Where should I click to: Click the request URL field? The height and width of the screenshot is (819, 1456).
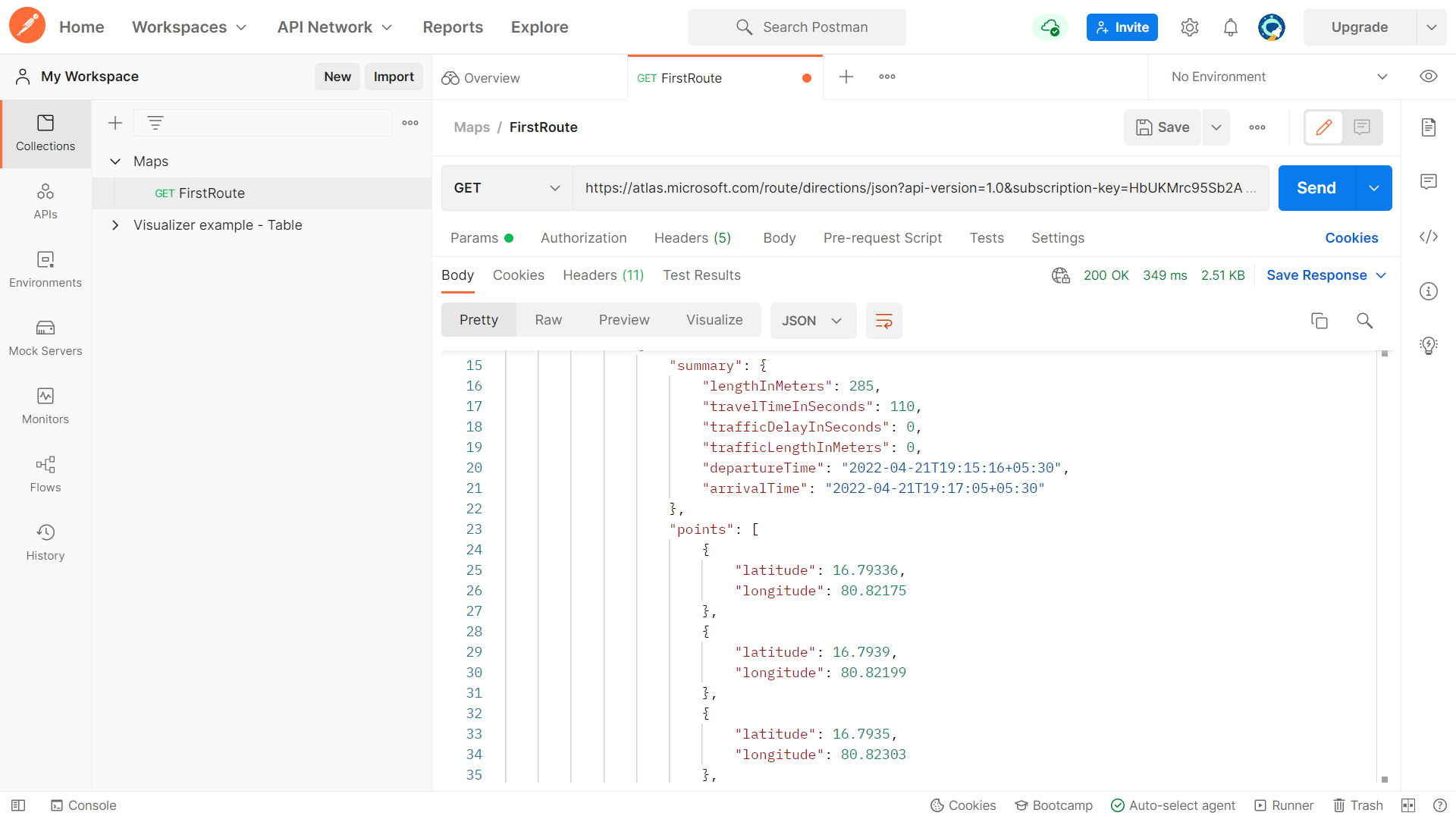point(921,188)
